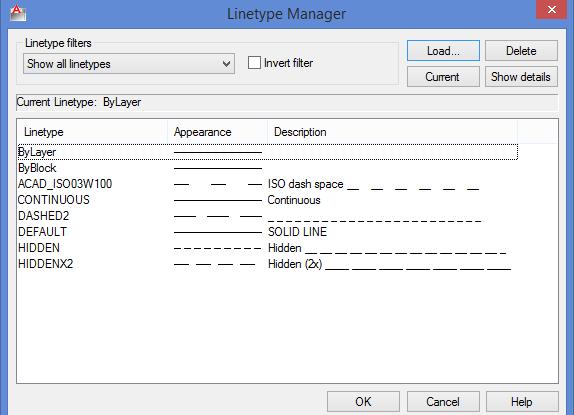Close the Linetype Manager dialog
This screenshot has height=415, width=574.
(552, 9)
